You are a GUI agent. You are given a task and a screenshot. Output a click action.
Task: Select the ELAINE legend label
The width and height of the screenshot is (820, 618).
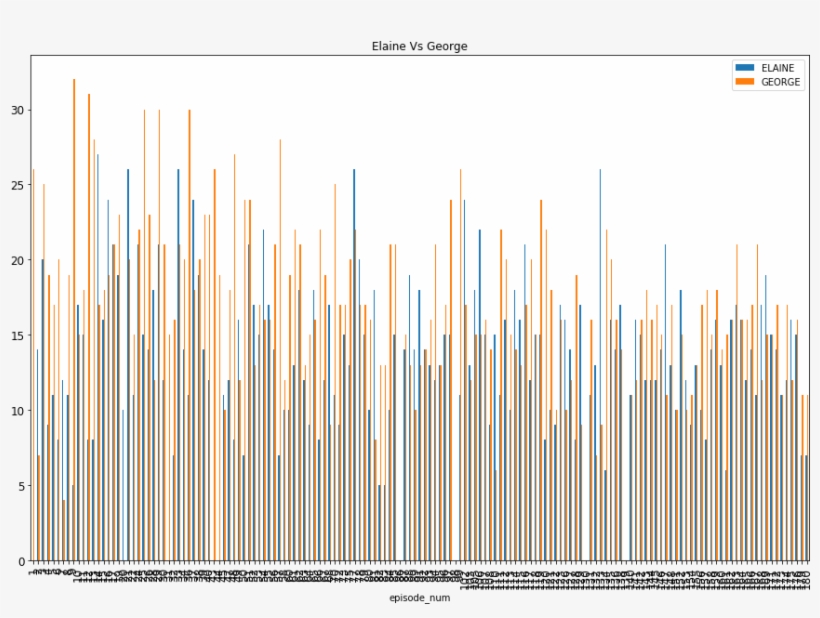777,68
